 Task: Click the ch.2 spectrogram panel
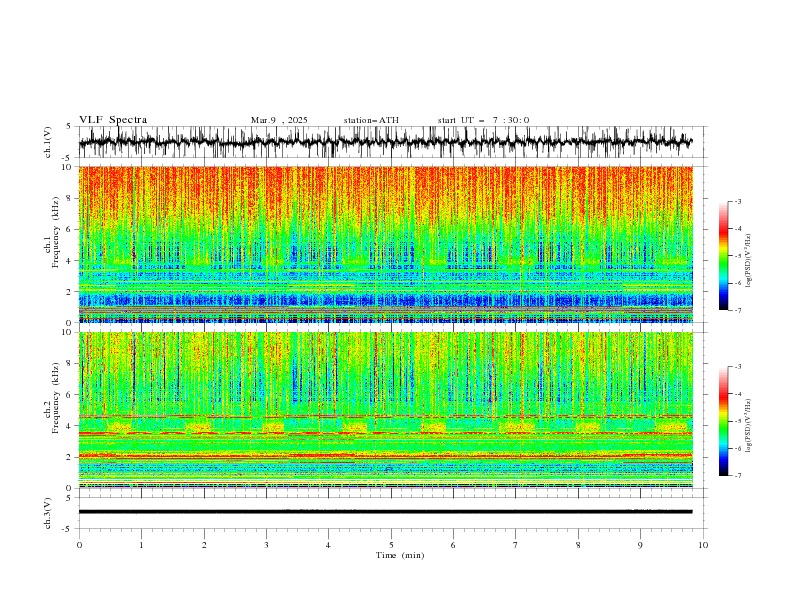(385, 410)
